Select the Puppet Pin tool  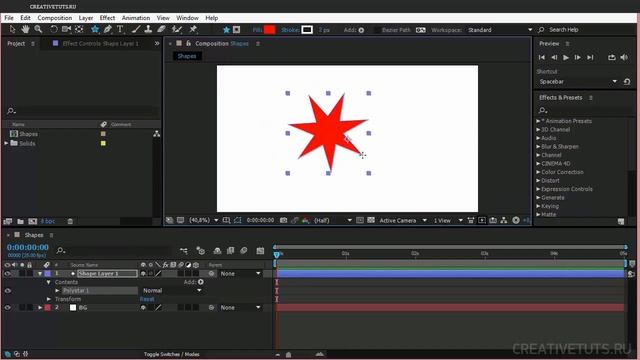[x=193, y=29]
